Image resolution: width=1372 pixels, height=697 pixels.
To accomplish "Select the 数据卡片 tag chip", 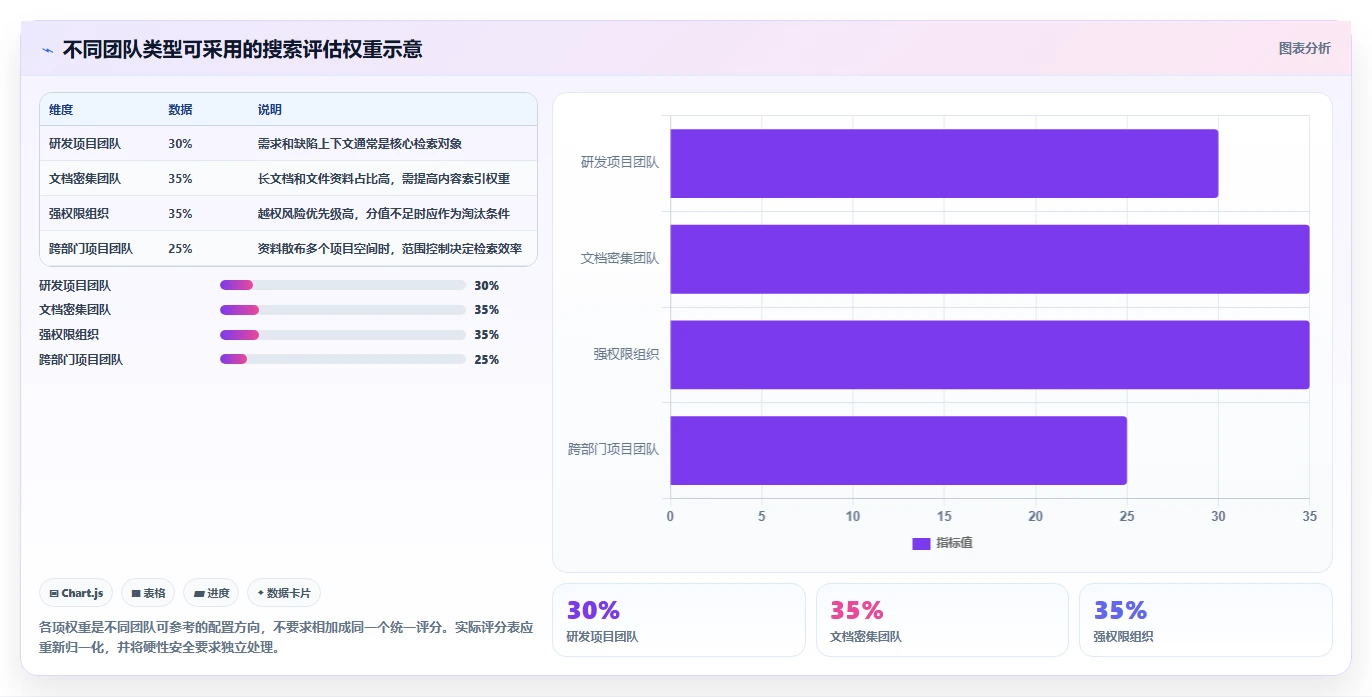I will coord(284,593).
